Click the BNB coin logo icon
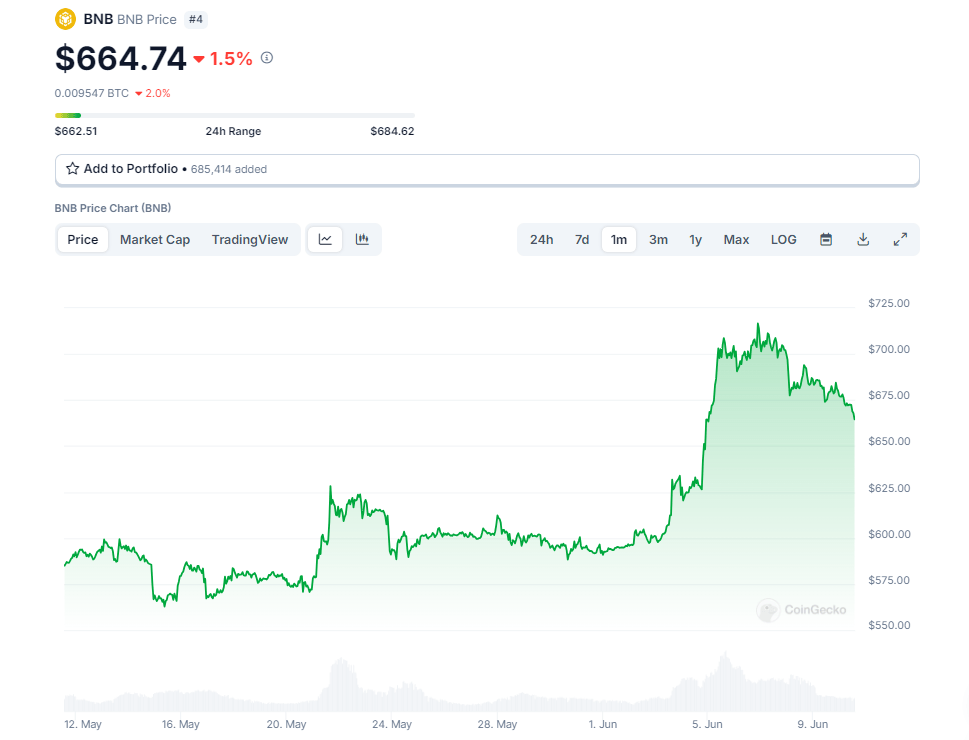Viewport: 969px width, 740px height. click(66, 19)
